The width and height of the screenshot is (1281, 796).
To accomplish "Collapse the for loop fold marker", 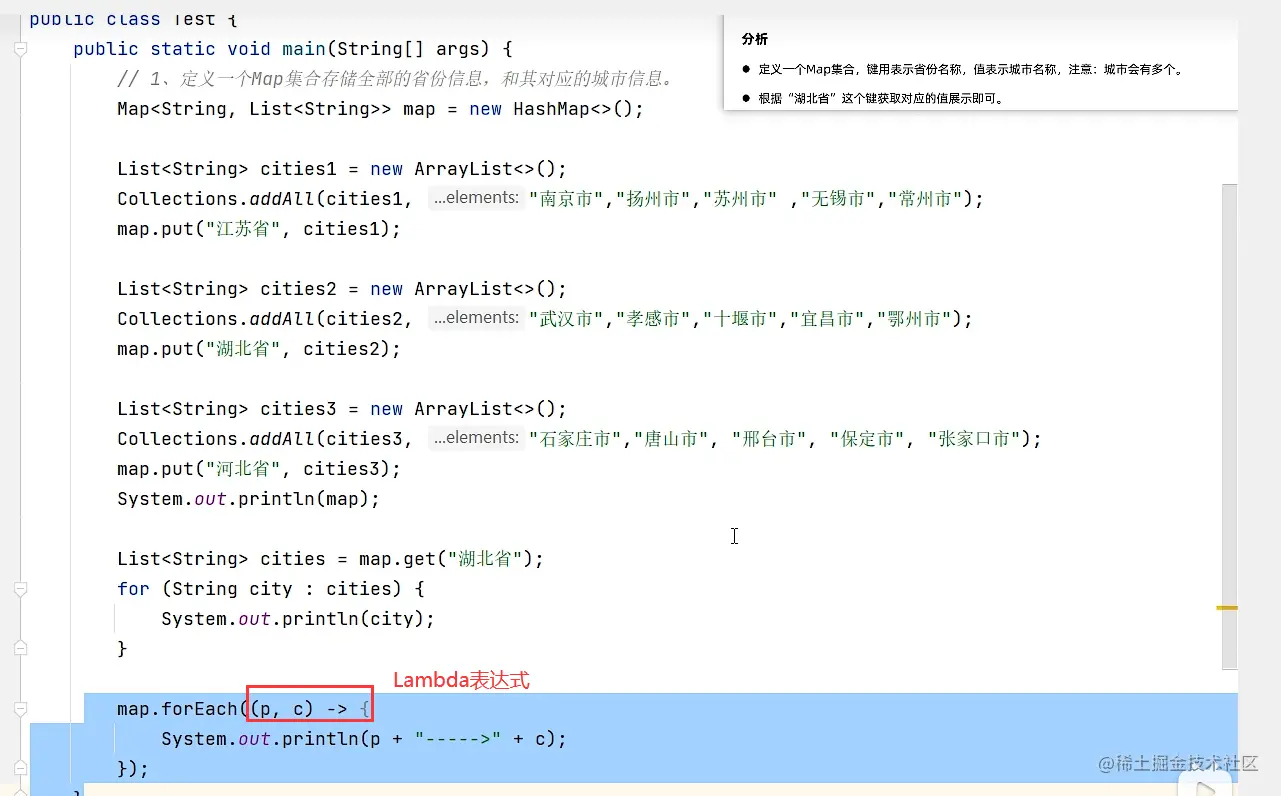I will (x=21, y=589).
